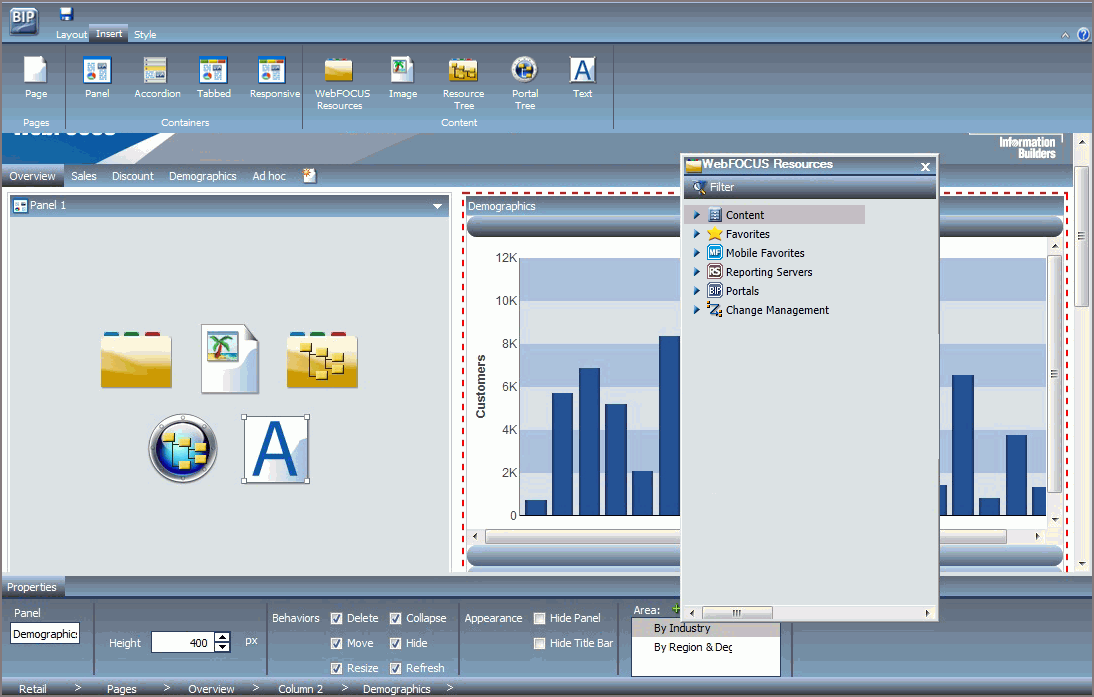Click the Height value input field

181,643
